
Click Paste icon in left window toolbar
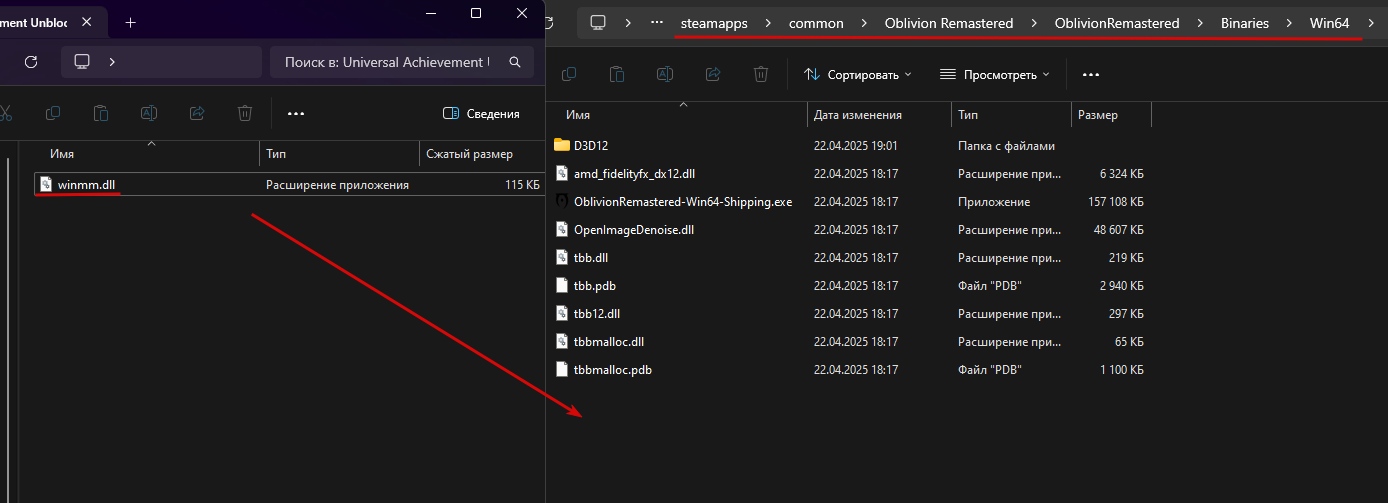coord(101,114)
